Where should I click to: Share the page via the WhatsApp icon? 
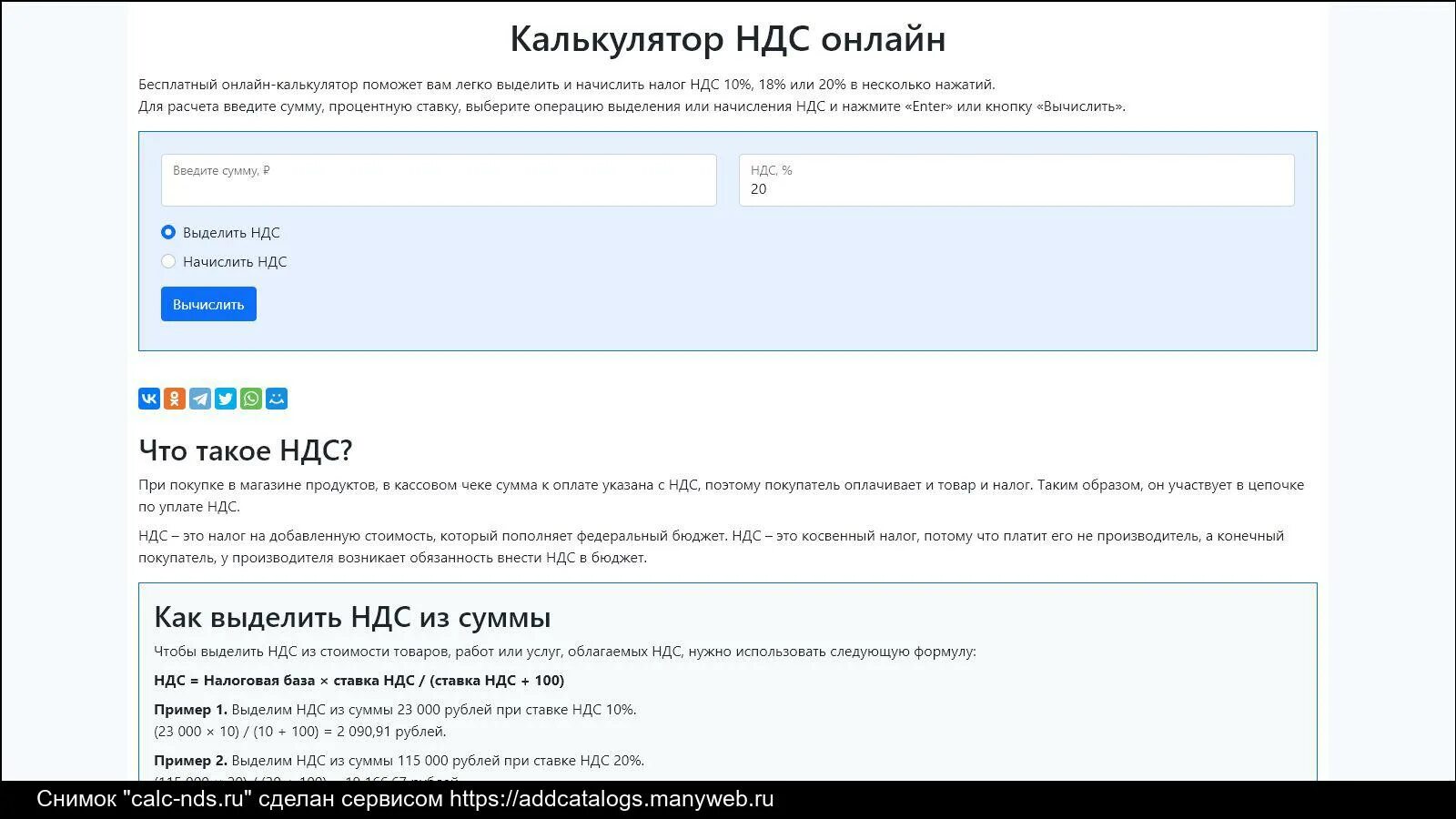coord(249,398)
